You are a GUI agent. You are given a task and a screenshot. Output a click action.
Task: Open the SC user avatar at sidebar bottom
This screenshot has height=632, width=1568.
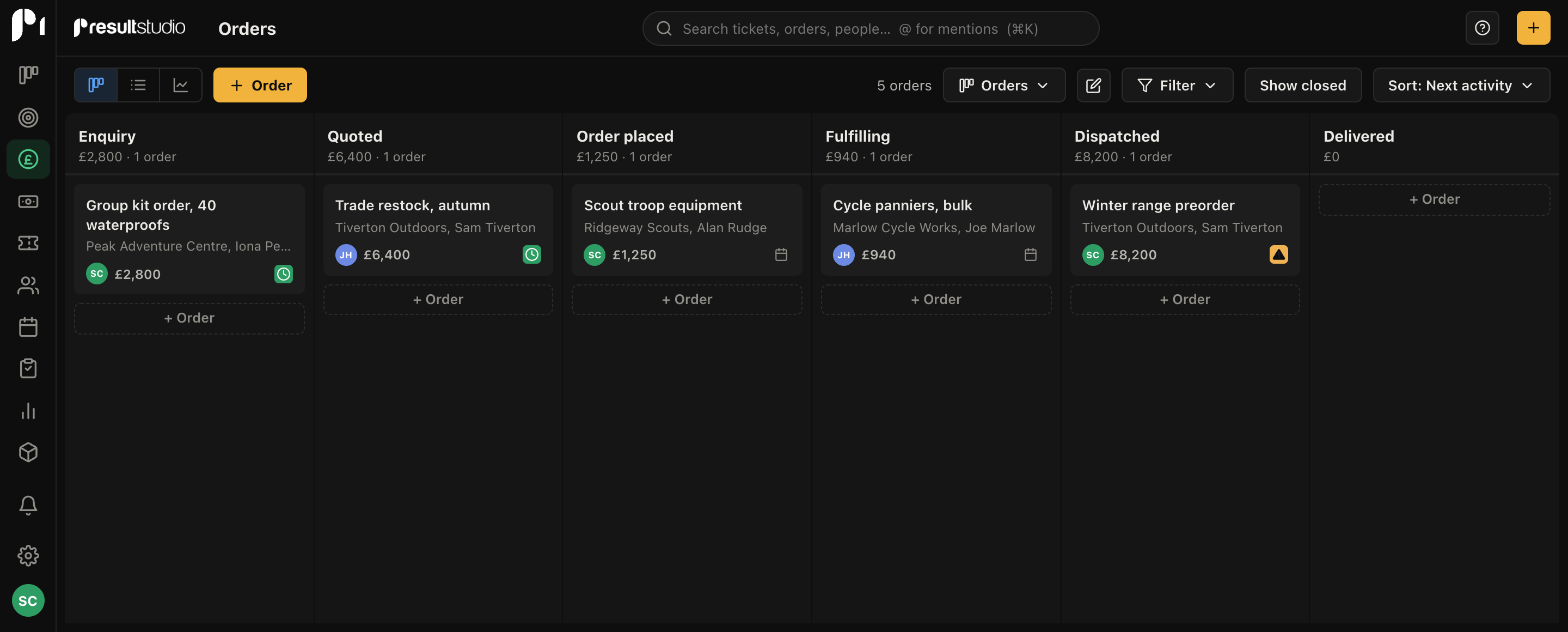(x=28, y=600)
